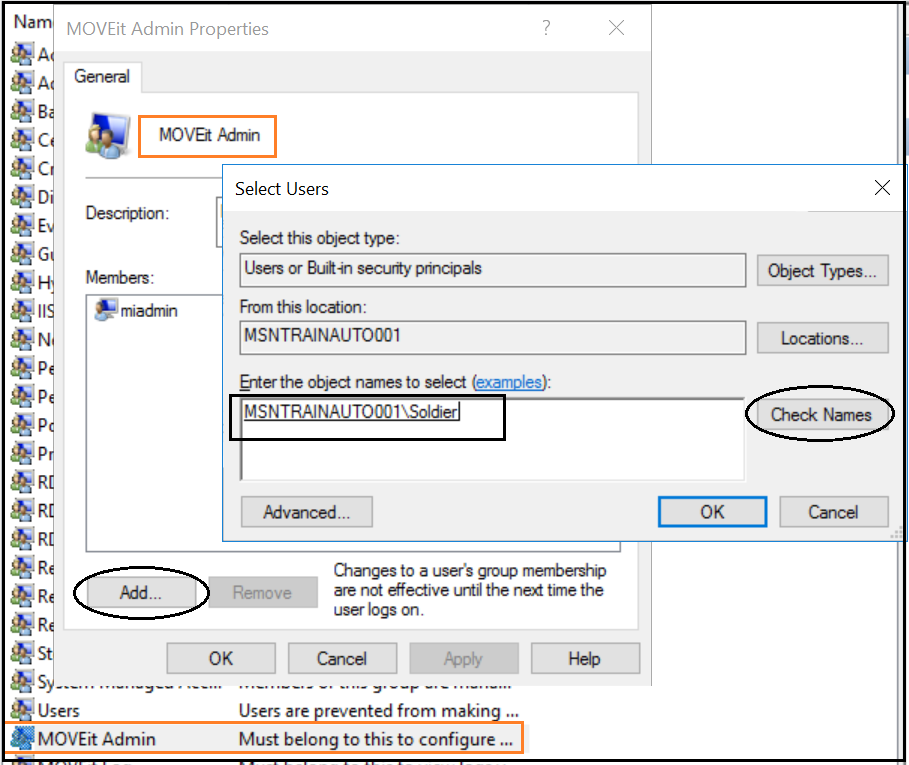Open the examples hyperlink
909x765 pixels.
coord(510,382)
